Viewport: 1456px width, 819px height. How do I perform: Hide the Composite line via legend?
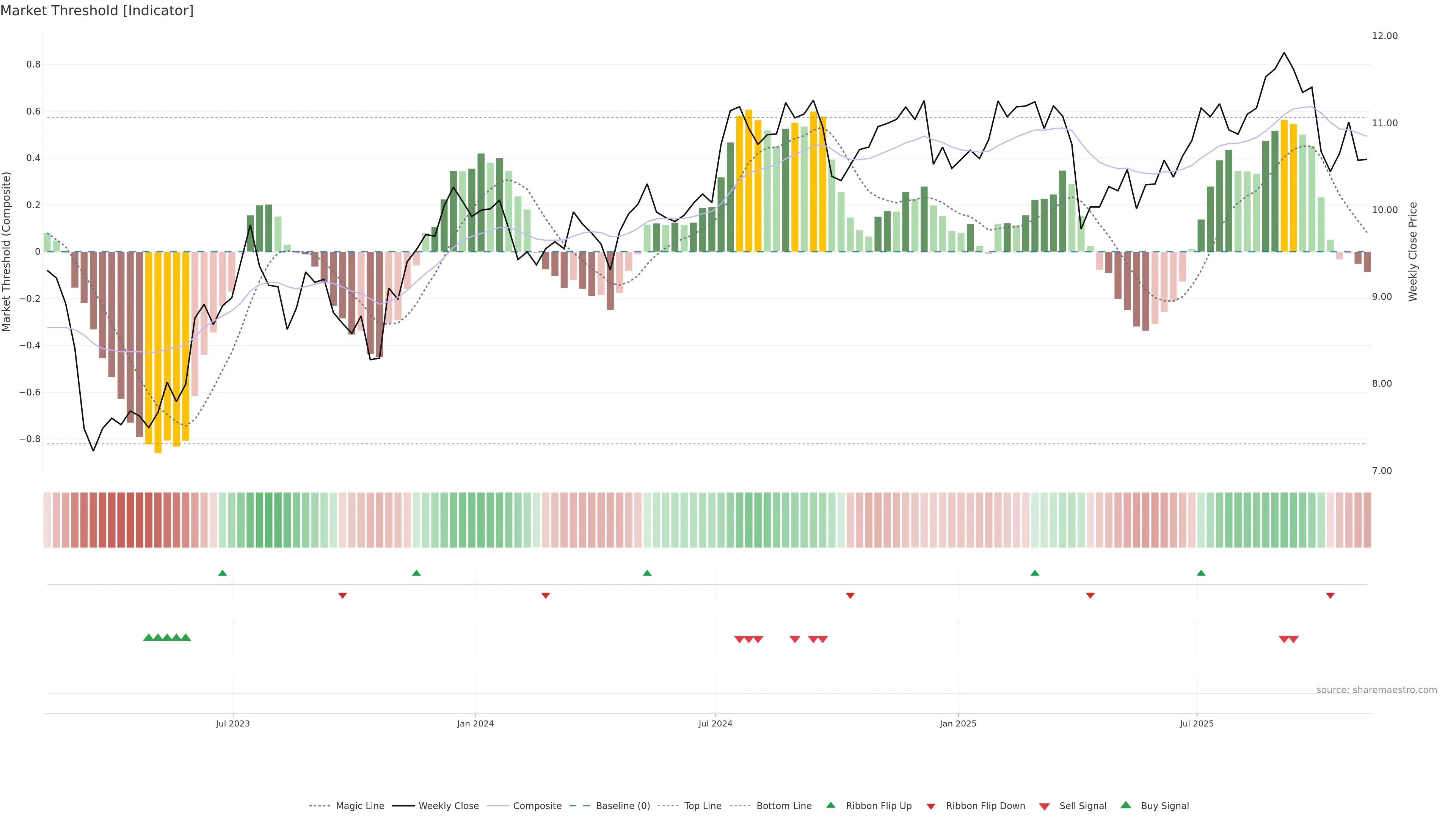537,806
